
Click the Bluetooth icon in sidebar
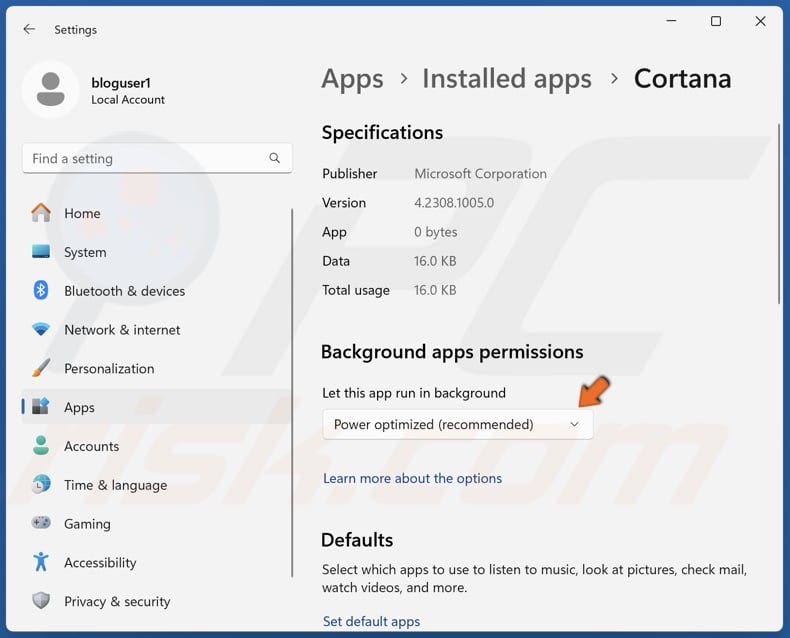(41, 290)
